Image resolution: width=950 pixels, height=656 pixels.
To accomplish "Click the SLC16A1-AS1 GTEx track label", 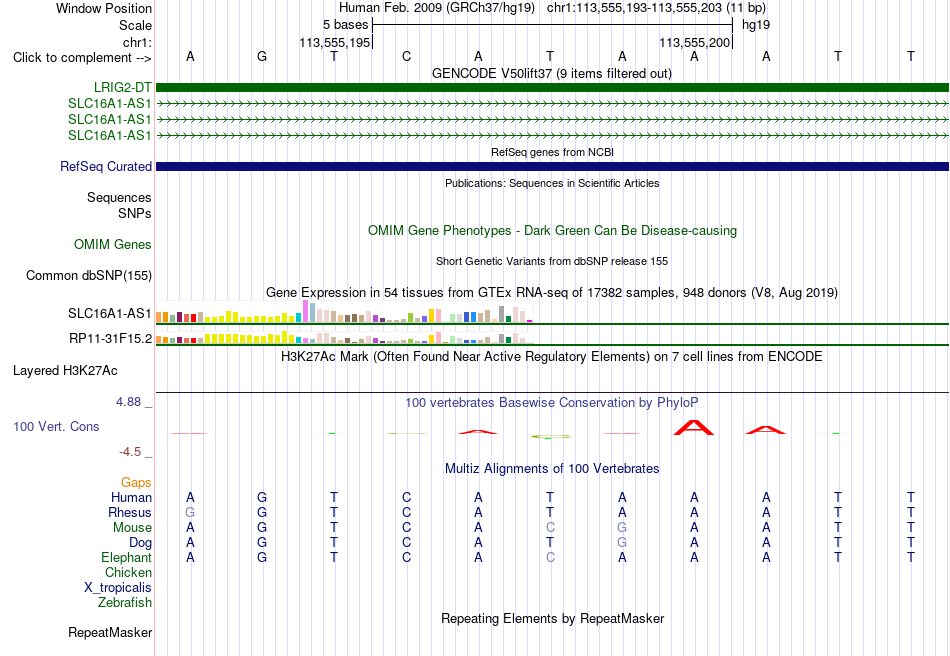I will (110, 313).
